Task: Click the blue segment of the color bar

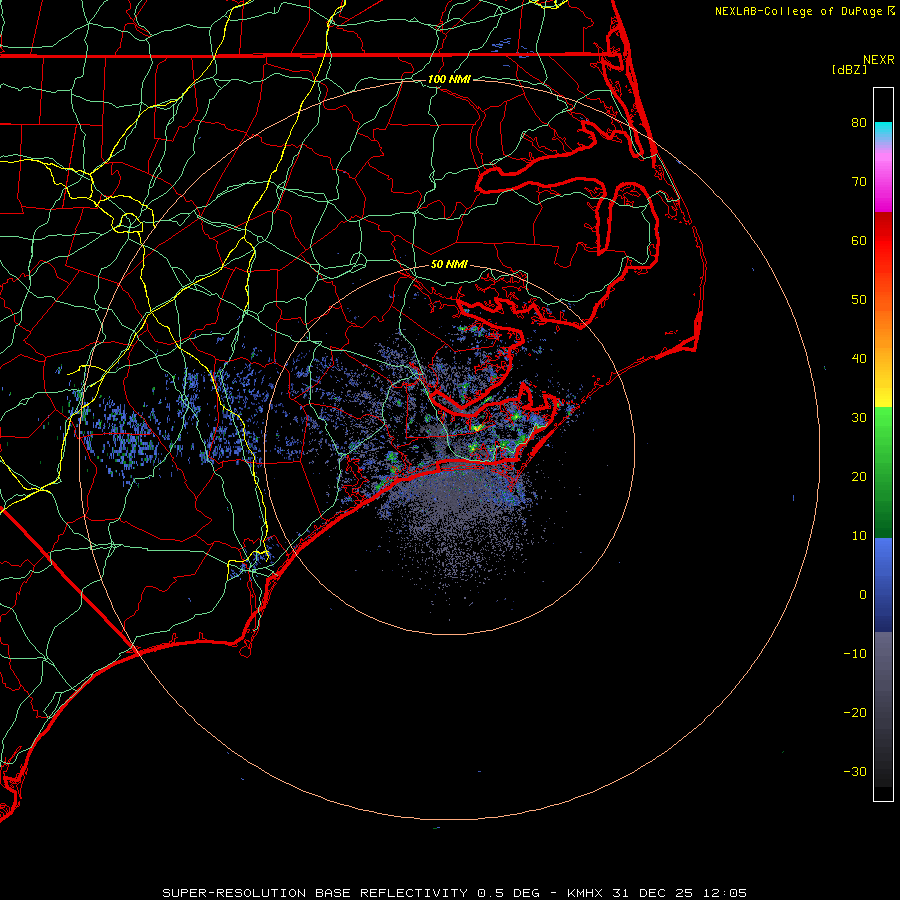Action: click(883, 584)
